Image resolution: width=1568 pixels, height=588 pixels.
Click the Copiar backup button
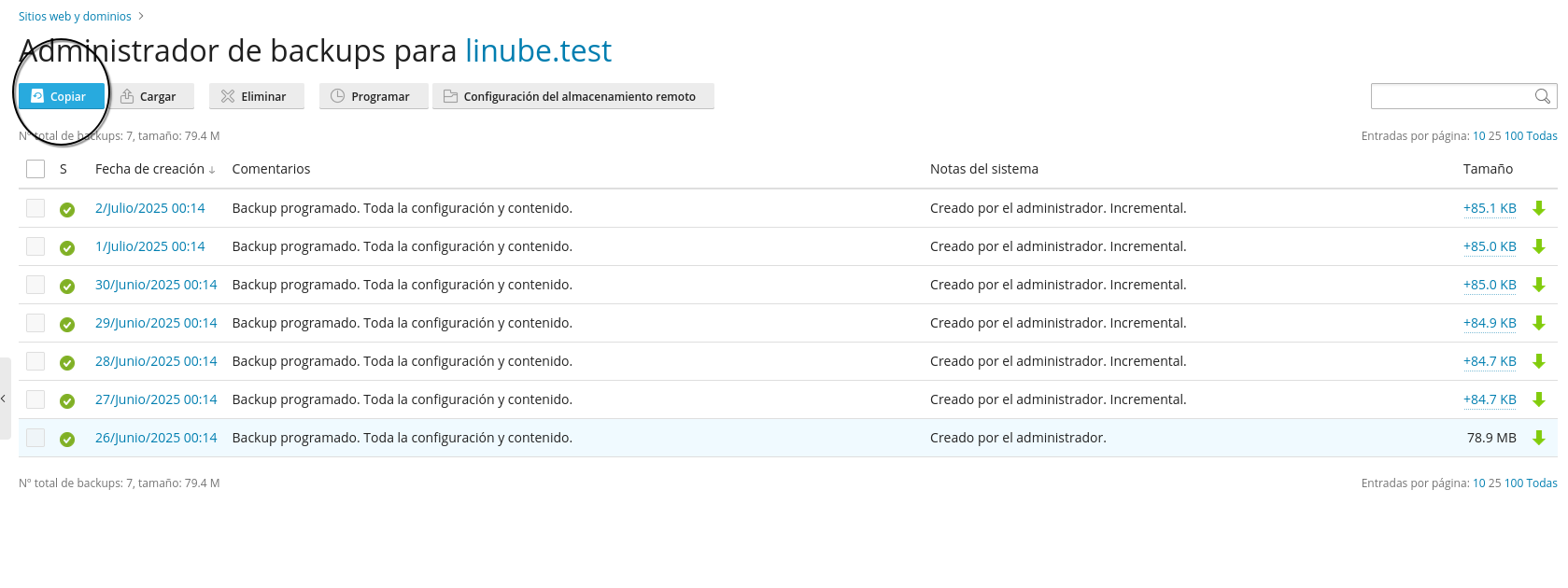pyautogui.click(x=62, y=96)
